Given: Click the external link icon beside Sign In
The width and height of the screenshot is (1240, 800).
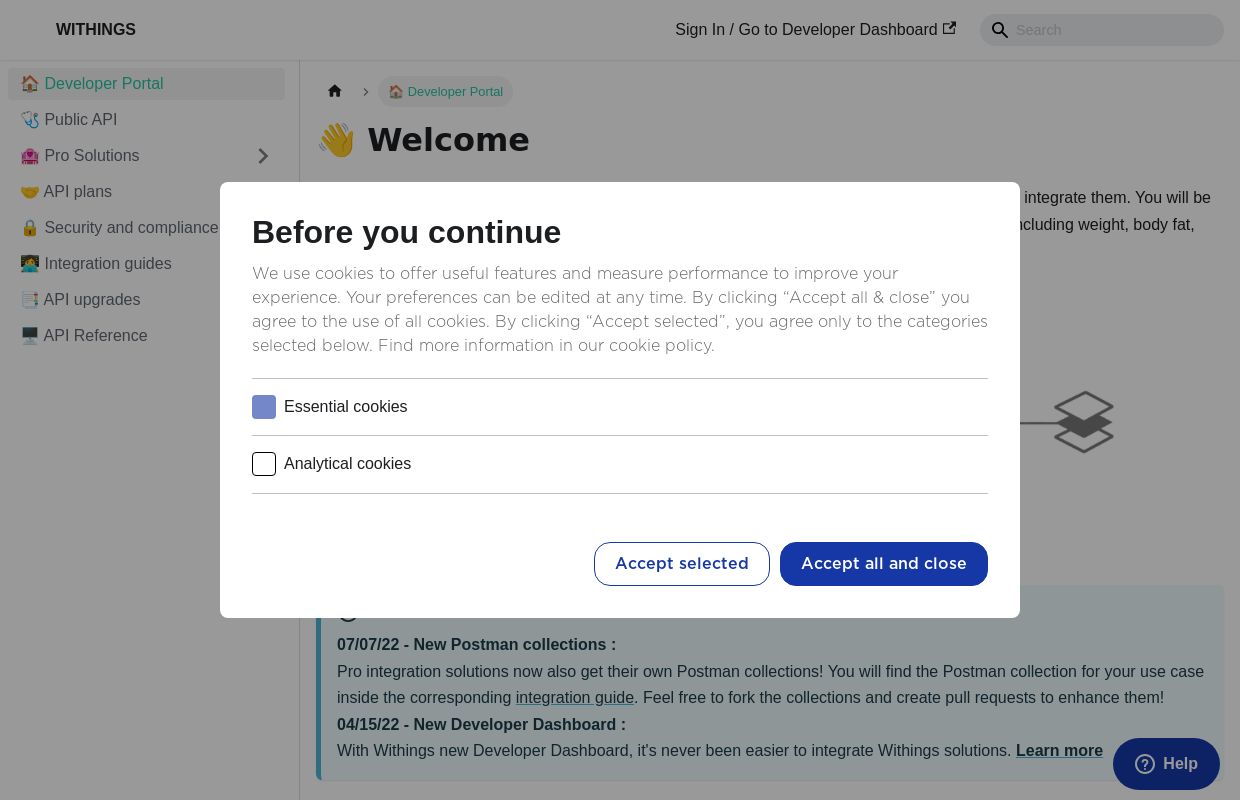Looking at the screenshot, I should coord(949,28).
